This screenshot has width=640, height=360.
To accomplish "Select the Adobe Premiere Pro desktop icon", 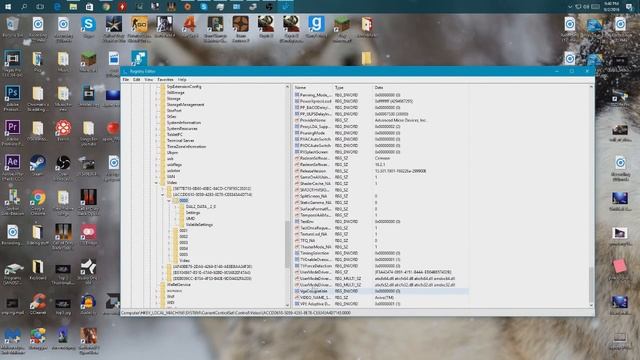I will (12, 128).
